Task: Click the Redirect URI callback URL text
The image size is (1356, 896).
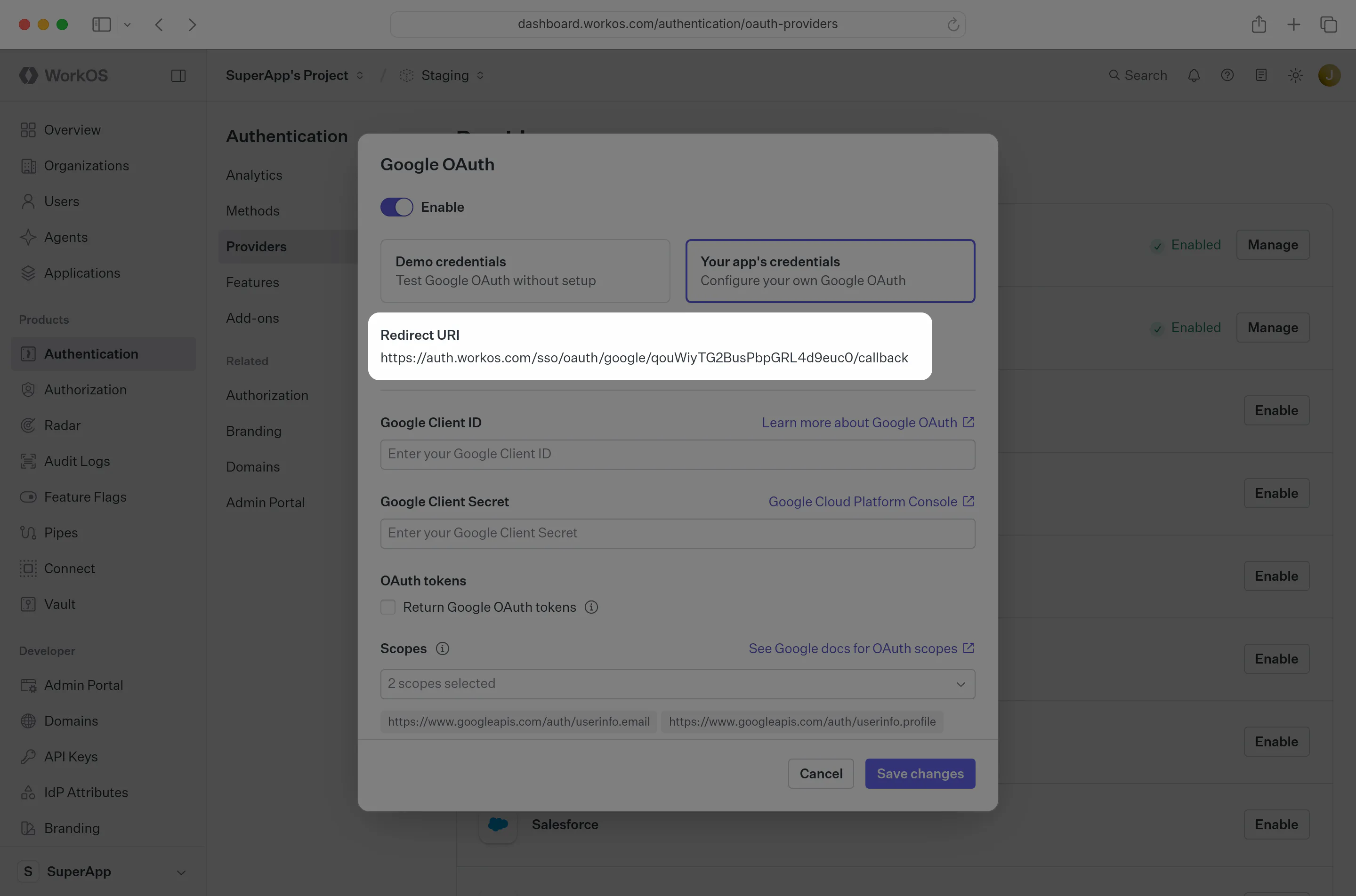Action: point(644,358)
